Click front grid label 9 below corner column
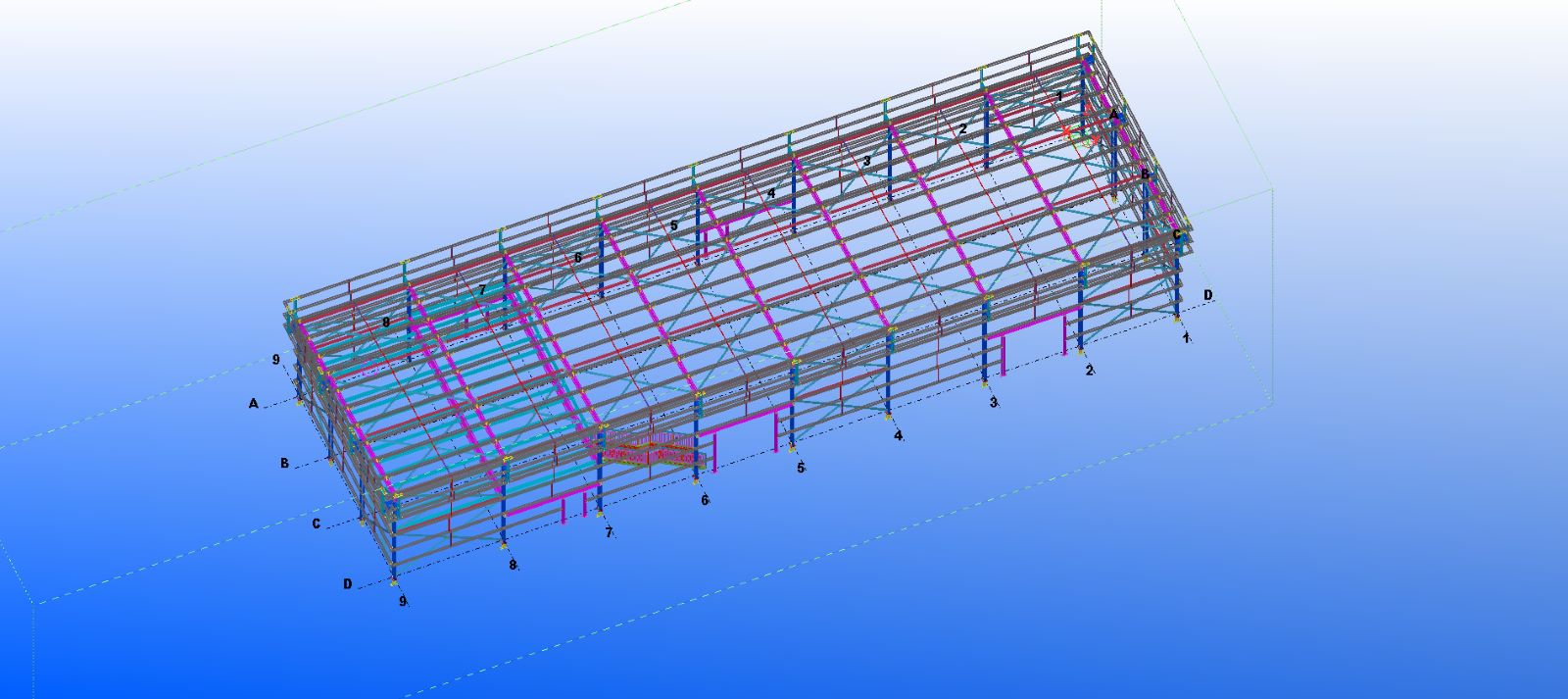1568x699 pixels. (402, 601)
